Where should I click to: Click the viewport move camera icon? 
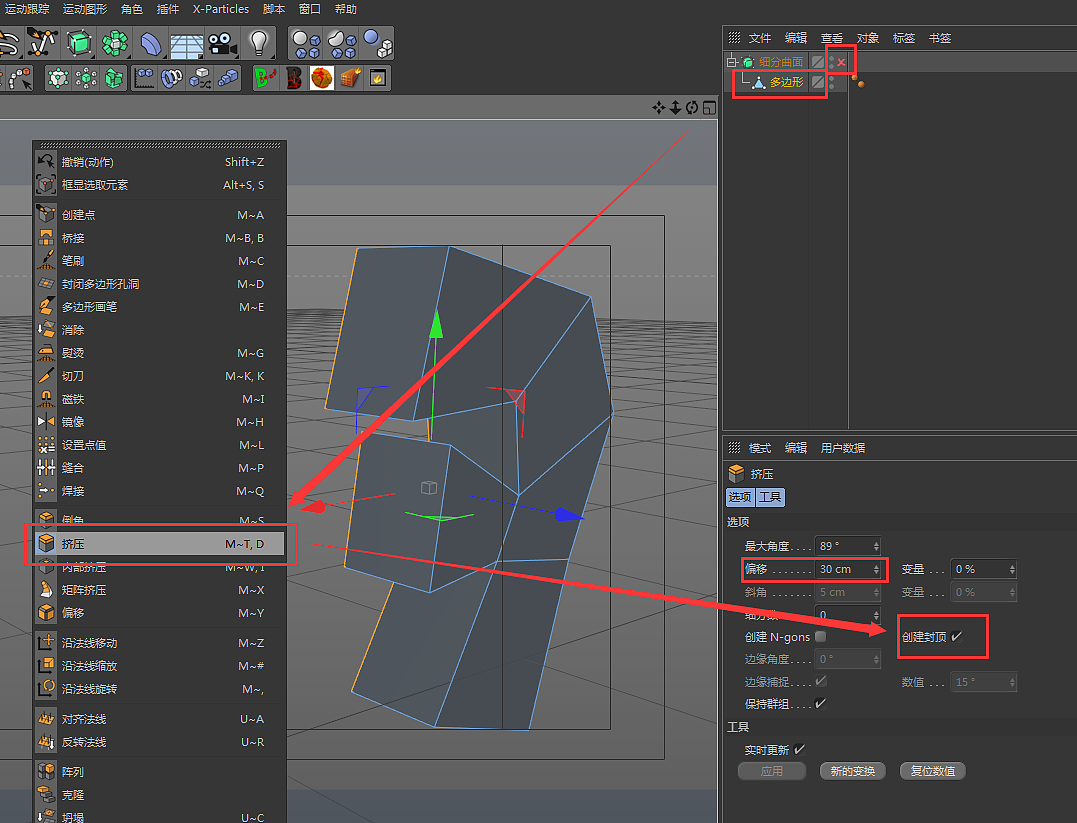pos(659,108)
